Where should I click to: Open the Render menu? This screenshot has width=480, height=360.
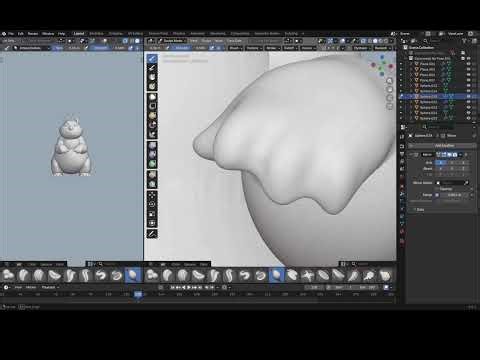pos(33,34)
